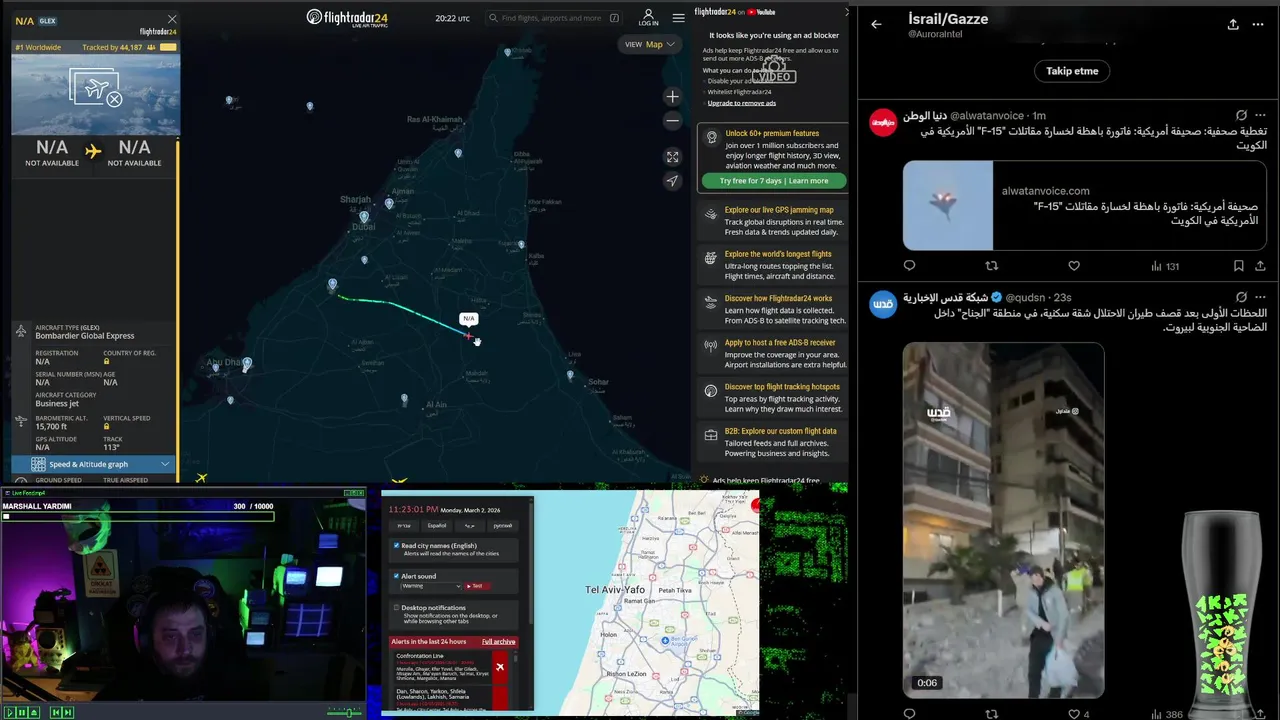This screenshot has width=1280, height=720.
Task: Click the Takip etme button
Action: (1072, 71)
